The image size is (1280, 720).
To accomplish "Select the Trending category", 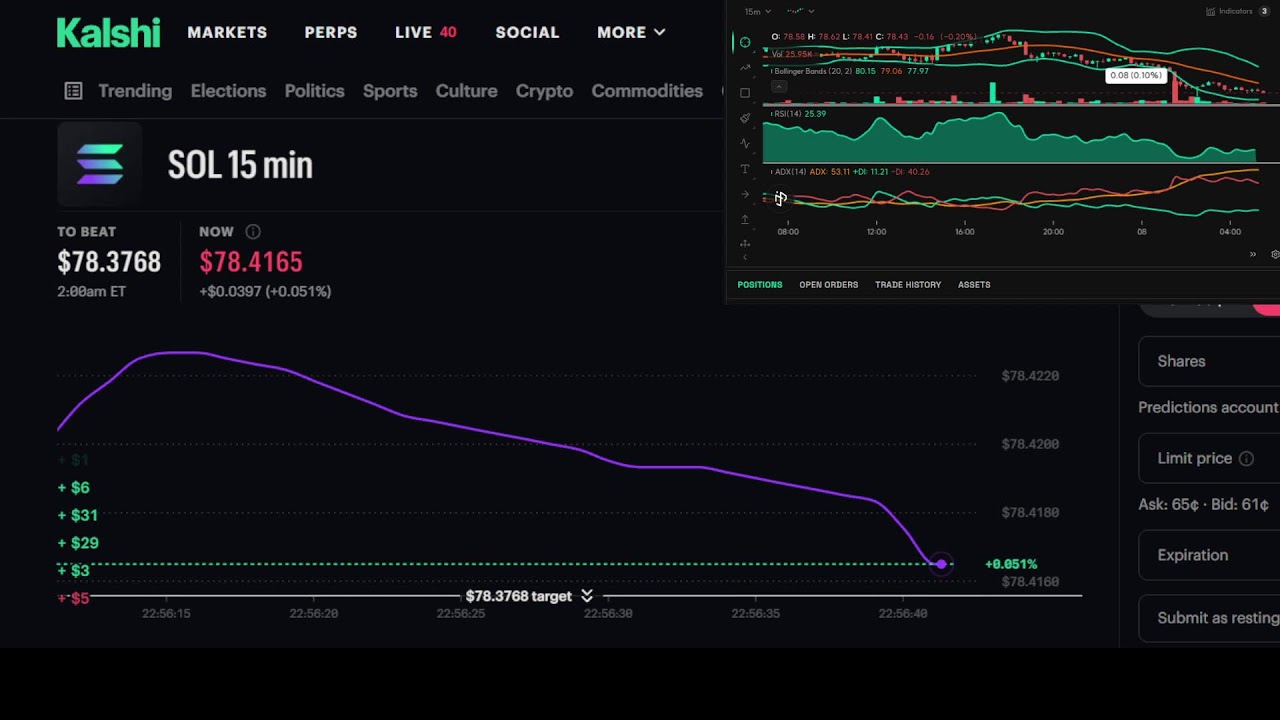I will coord(135,91).
